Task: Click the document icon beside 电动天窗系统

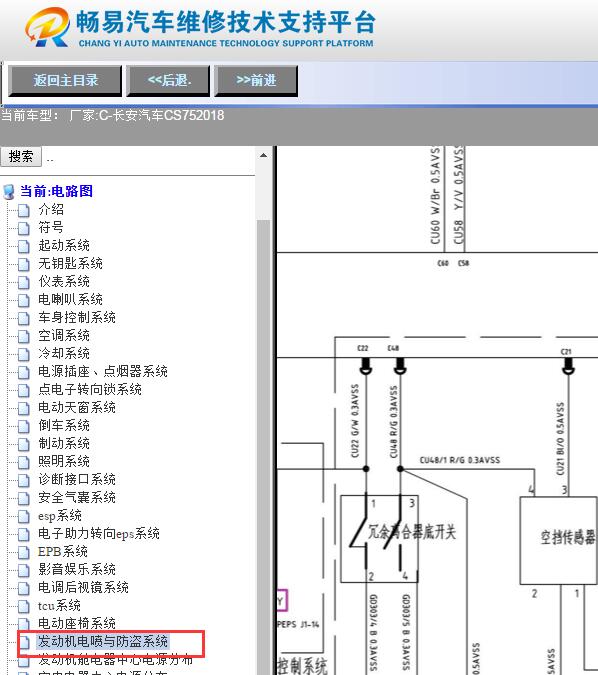Action: 24,409
